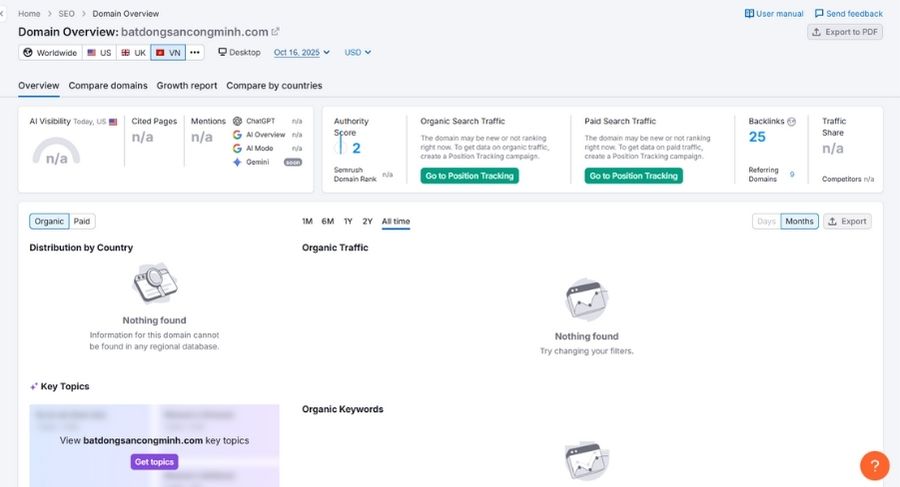Select the VN database

[168, 52]
